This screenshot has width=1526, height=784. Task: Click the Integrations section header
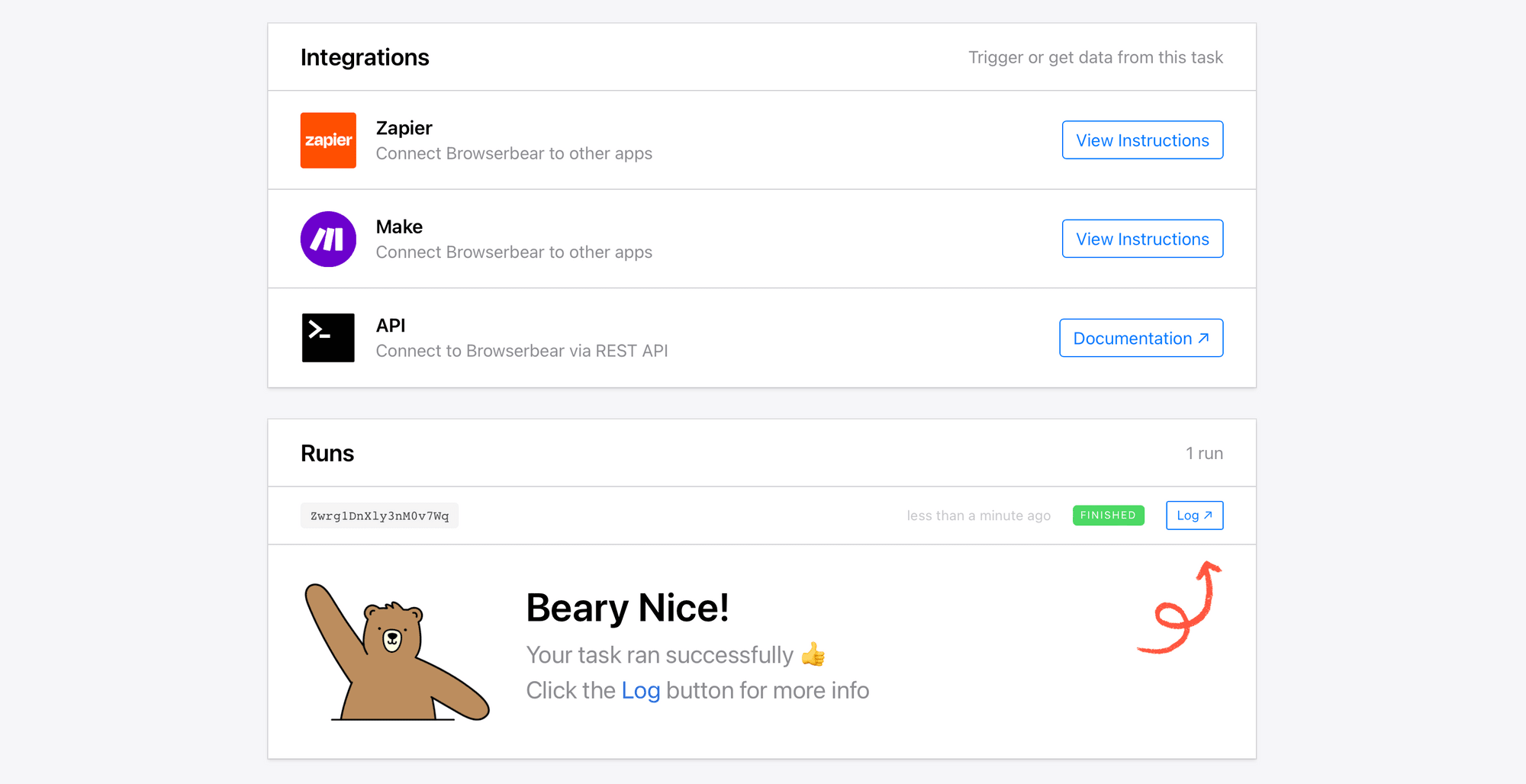[365, 57]
